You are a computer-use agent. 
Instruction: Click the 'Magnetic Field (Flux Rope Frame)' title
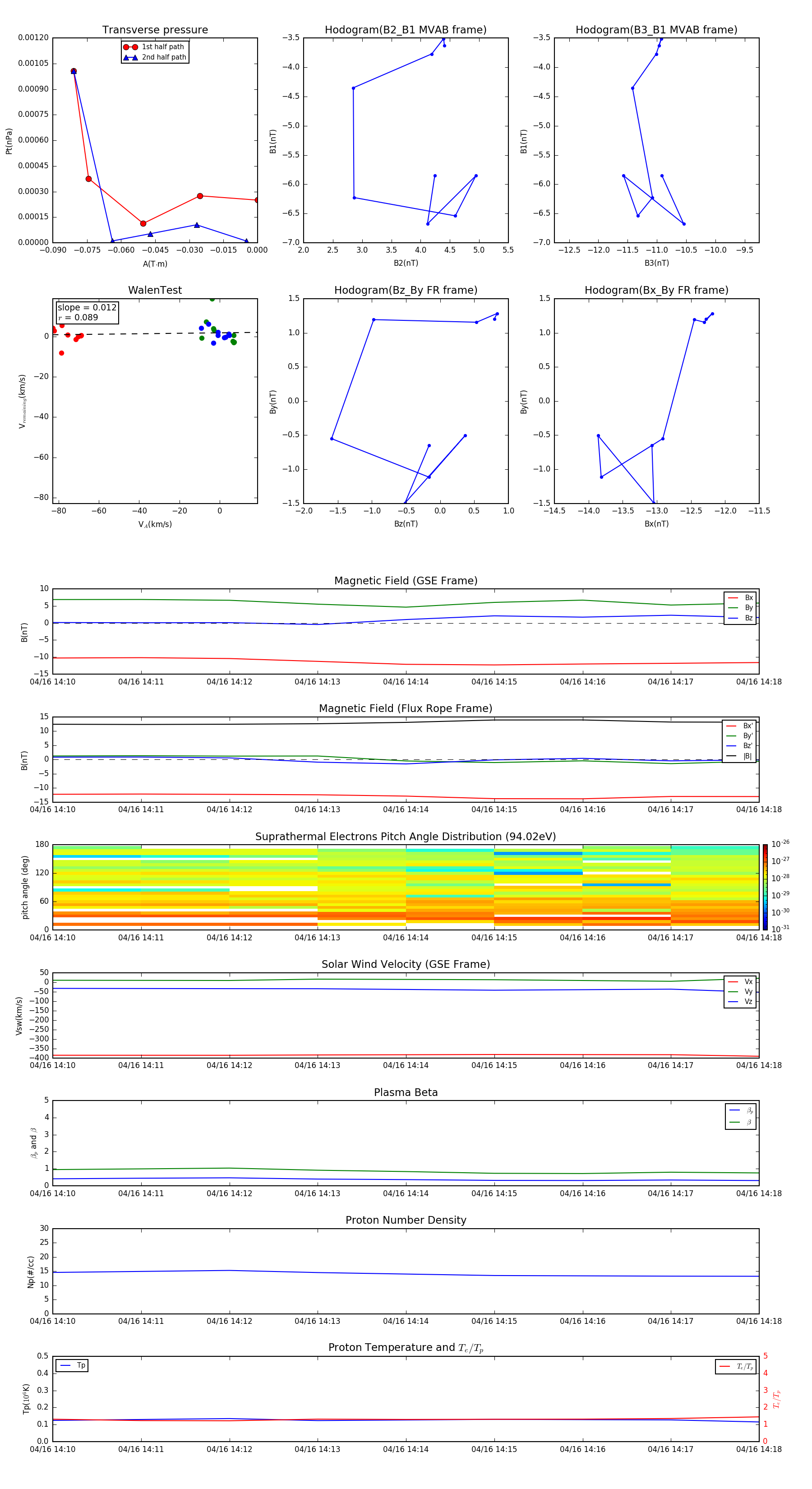tap(406, 708)
